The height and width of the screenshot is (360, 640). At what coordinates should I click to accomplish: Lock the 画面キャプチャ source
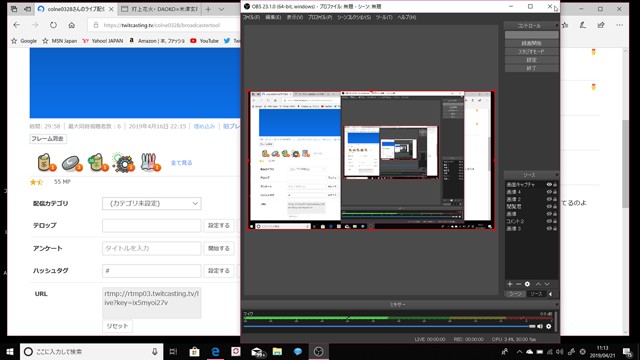point(555,184)
